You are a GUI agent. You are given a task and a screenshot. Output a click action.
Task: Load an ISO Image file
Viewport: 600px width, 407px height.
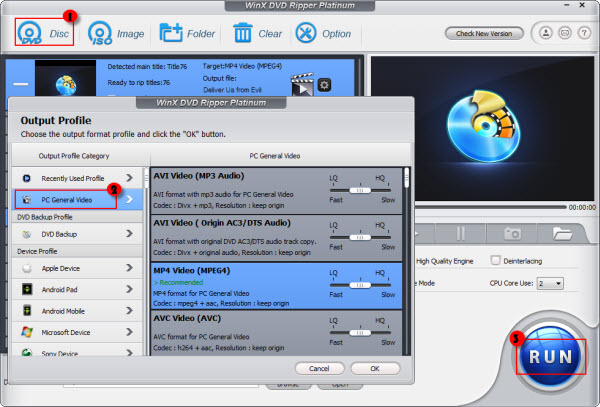click(x=116, y=33)
